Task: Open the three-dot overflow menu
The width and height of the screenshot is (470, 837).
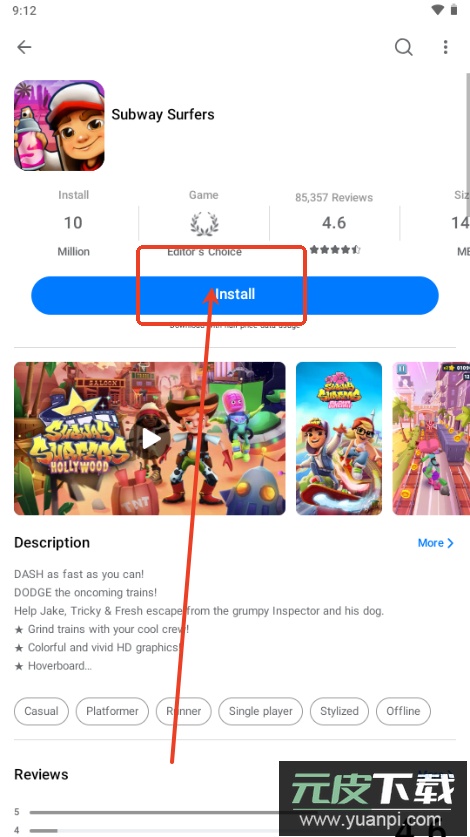Action: pos(445,47)
